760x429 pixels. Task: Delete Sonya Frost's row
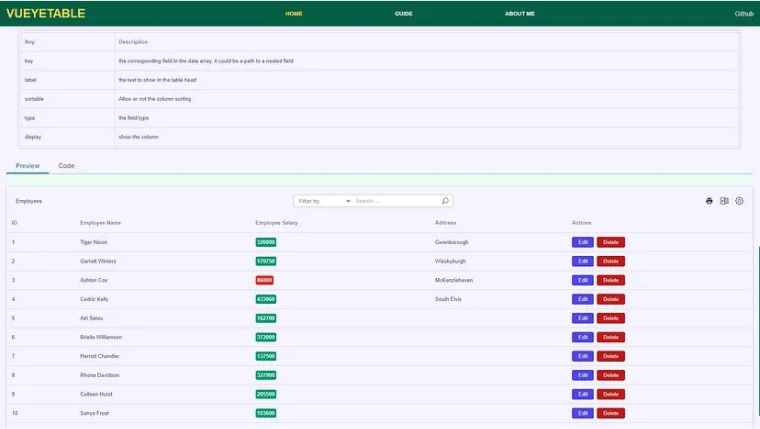pos(611,413)
